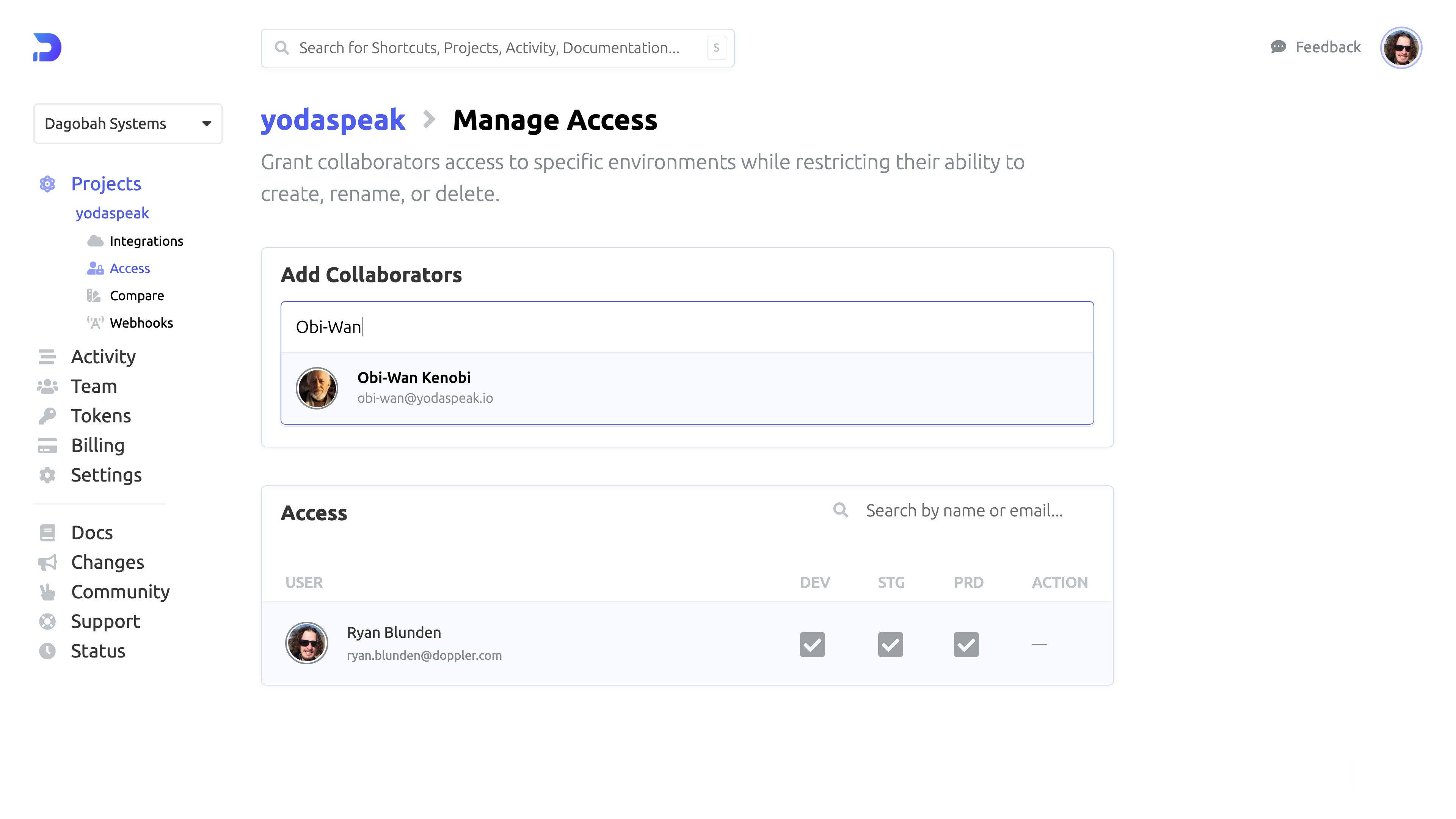
Task: Click the Billing credit card icon
Action: click(x=47, y=446)
